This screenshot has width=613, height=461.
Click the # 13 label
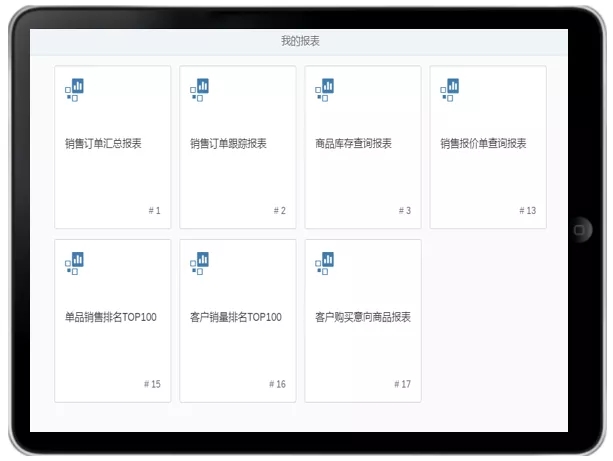coord(527,211)
